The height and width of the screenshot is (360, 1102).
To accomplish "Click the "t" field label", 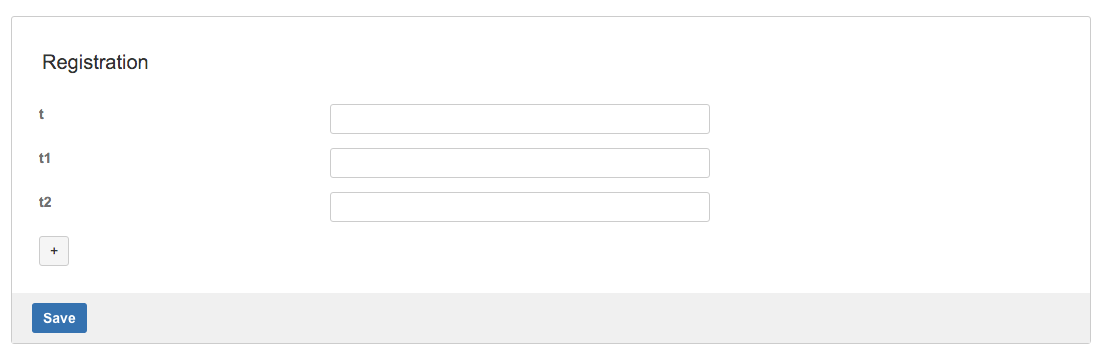I will point(41,114).
